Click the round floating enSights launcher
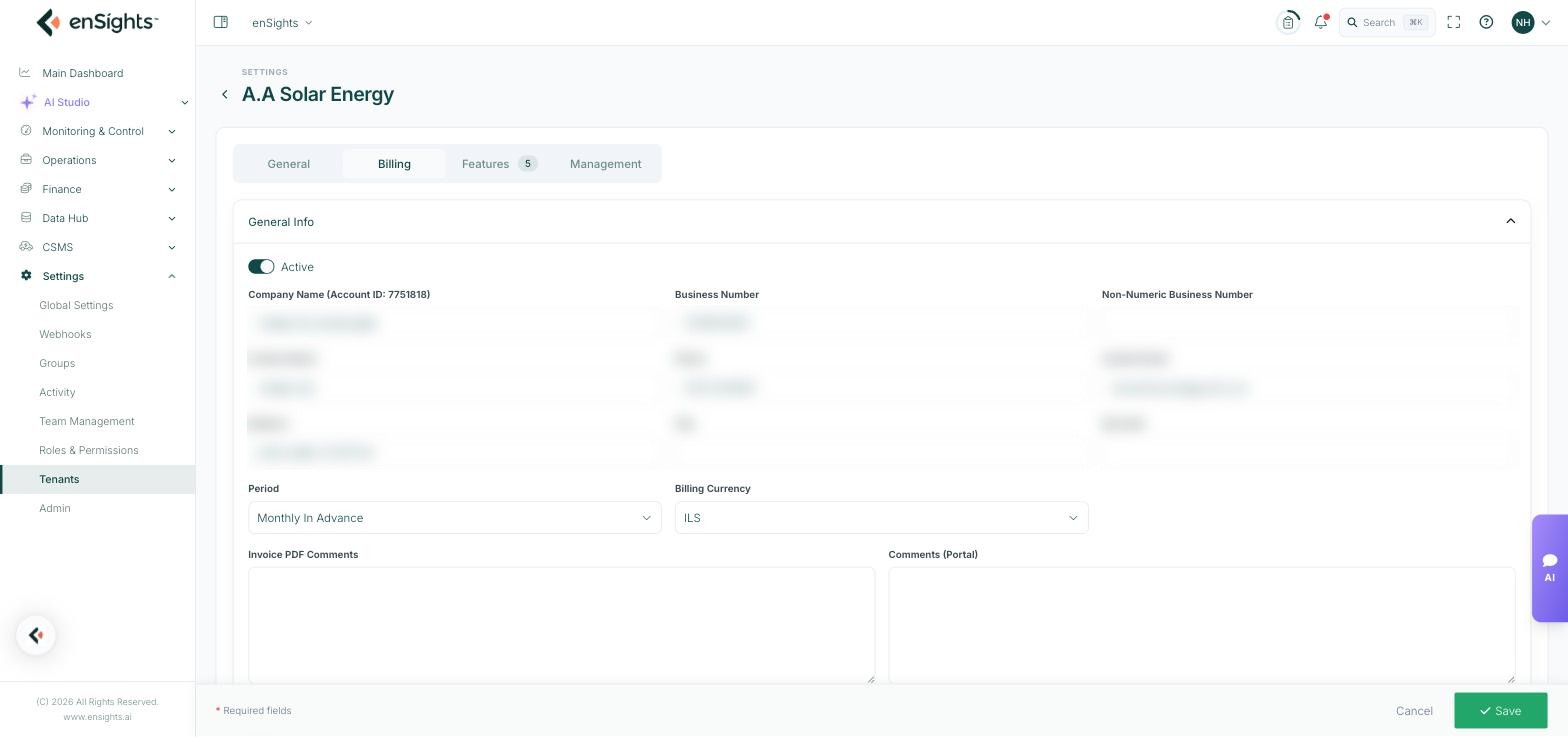The height and width of the screenshot is (737, 1568). [x=36, y=635]
